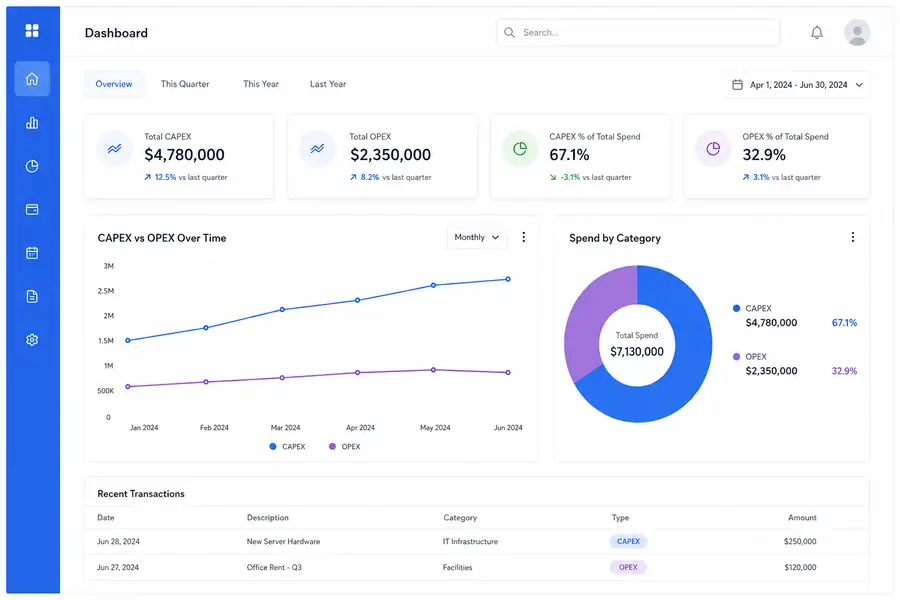Click the May 2024 OPEX data point
Viewport: 900px width, 600px height.
(433, 370)
